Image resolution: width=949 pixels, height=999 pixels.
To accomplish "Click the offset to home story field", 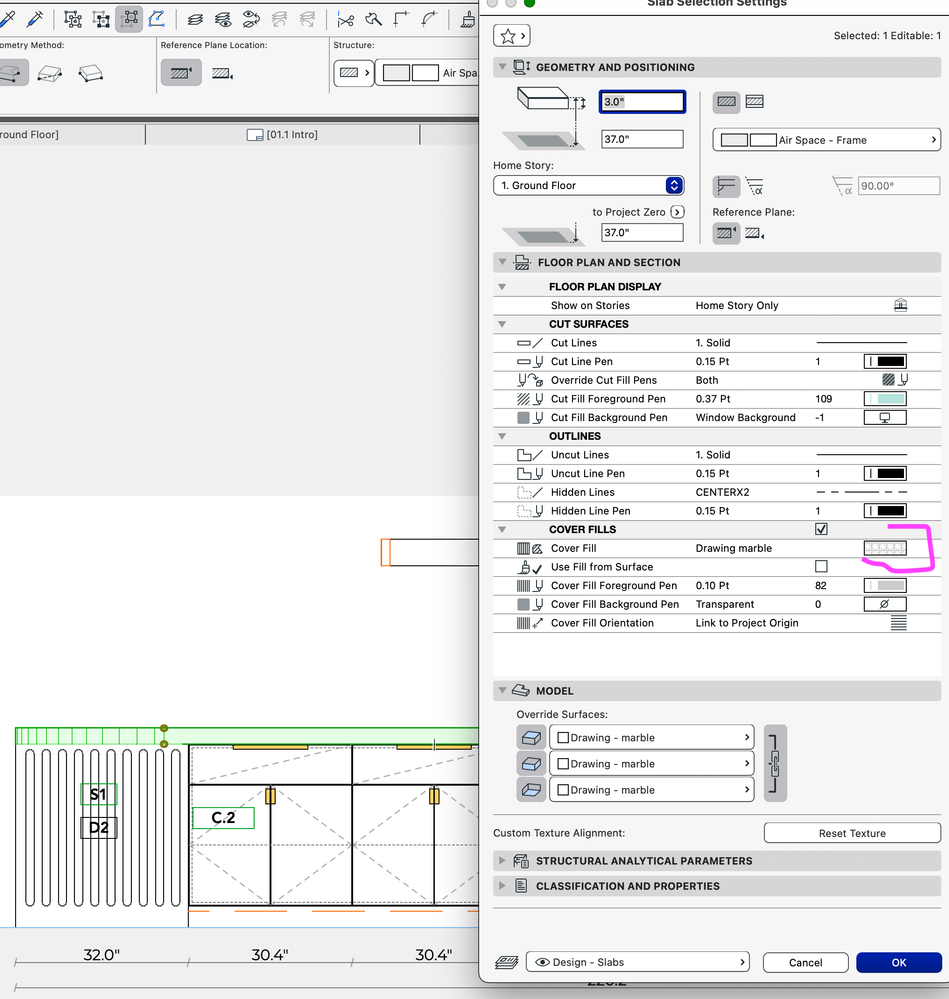I will (642, 139).
